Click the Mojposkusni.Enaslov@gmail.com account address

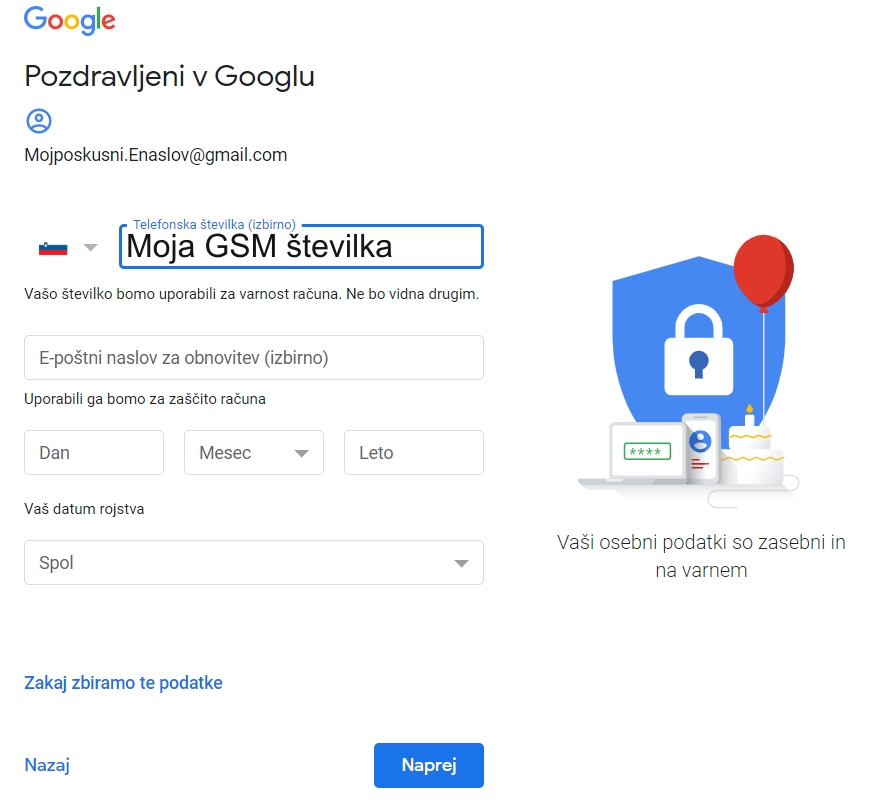tap(156, 155)
